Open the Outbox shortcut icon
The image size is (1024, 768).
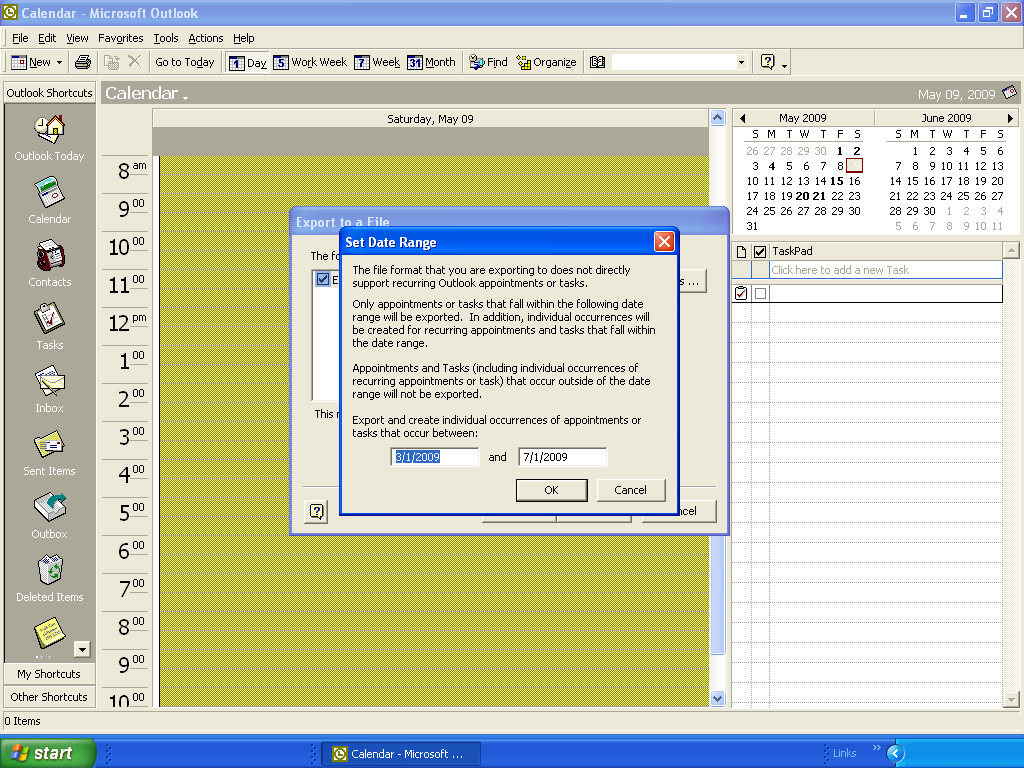pos(49,508)
